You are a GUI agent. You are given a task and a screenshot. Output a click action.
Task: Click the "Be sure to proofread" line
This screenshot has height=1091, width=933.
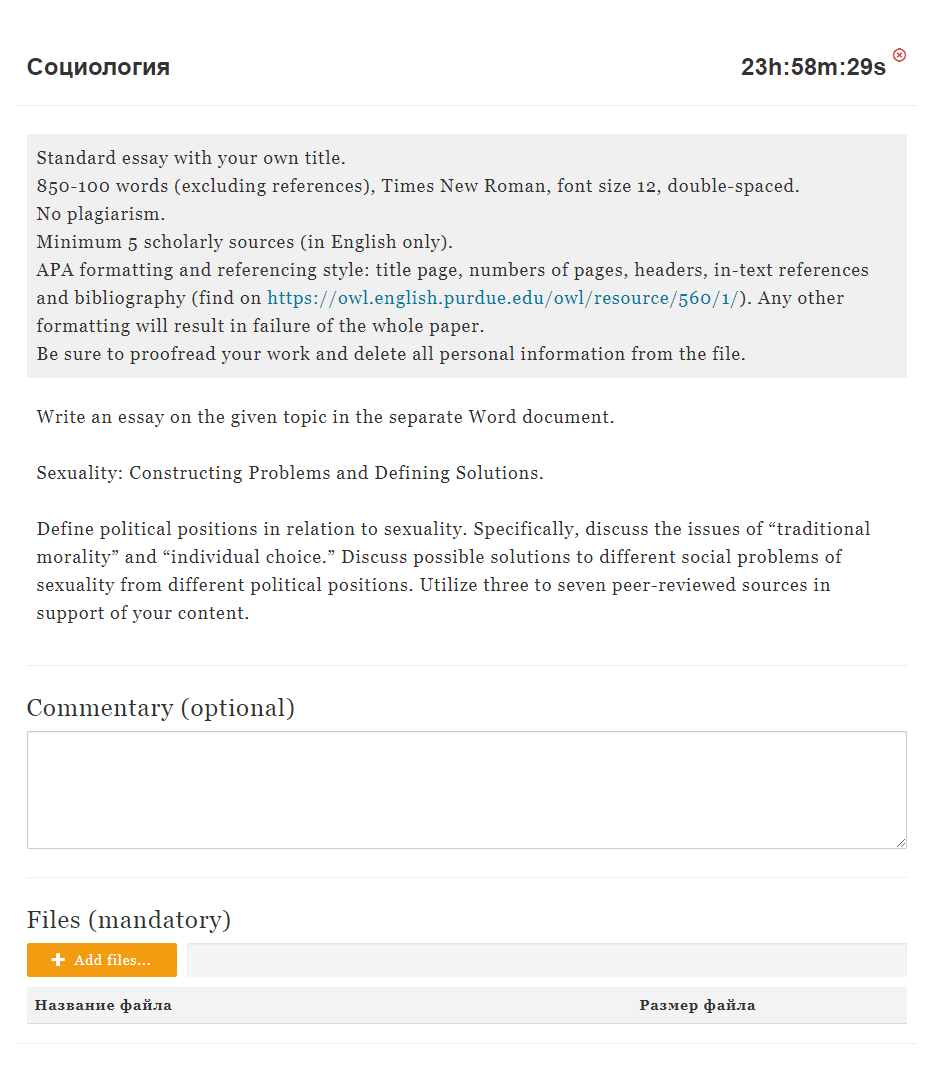click(390, 354)
